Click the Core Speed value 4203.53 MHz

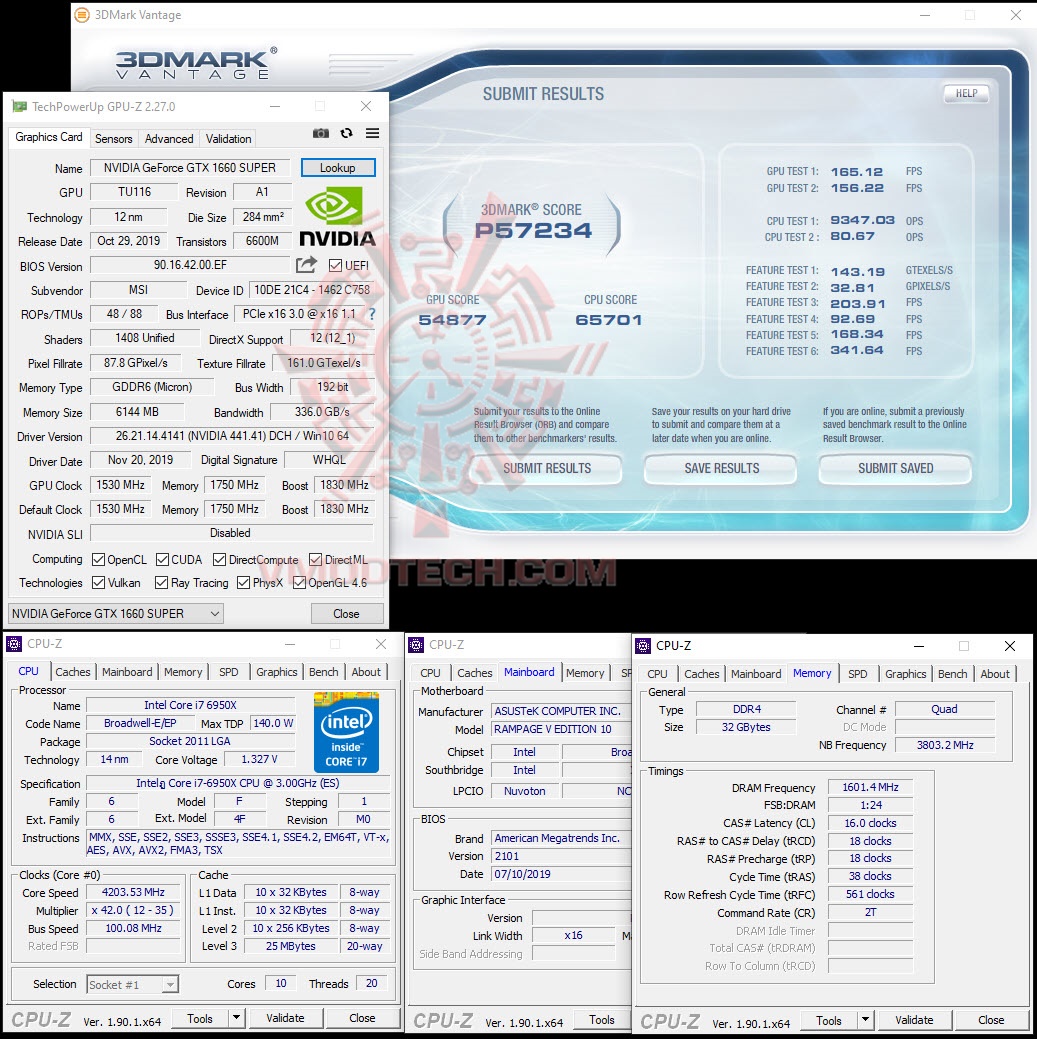(x=133, y=893)
